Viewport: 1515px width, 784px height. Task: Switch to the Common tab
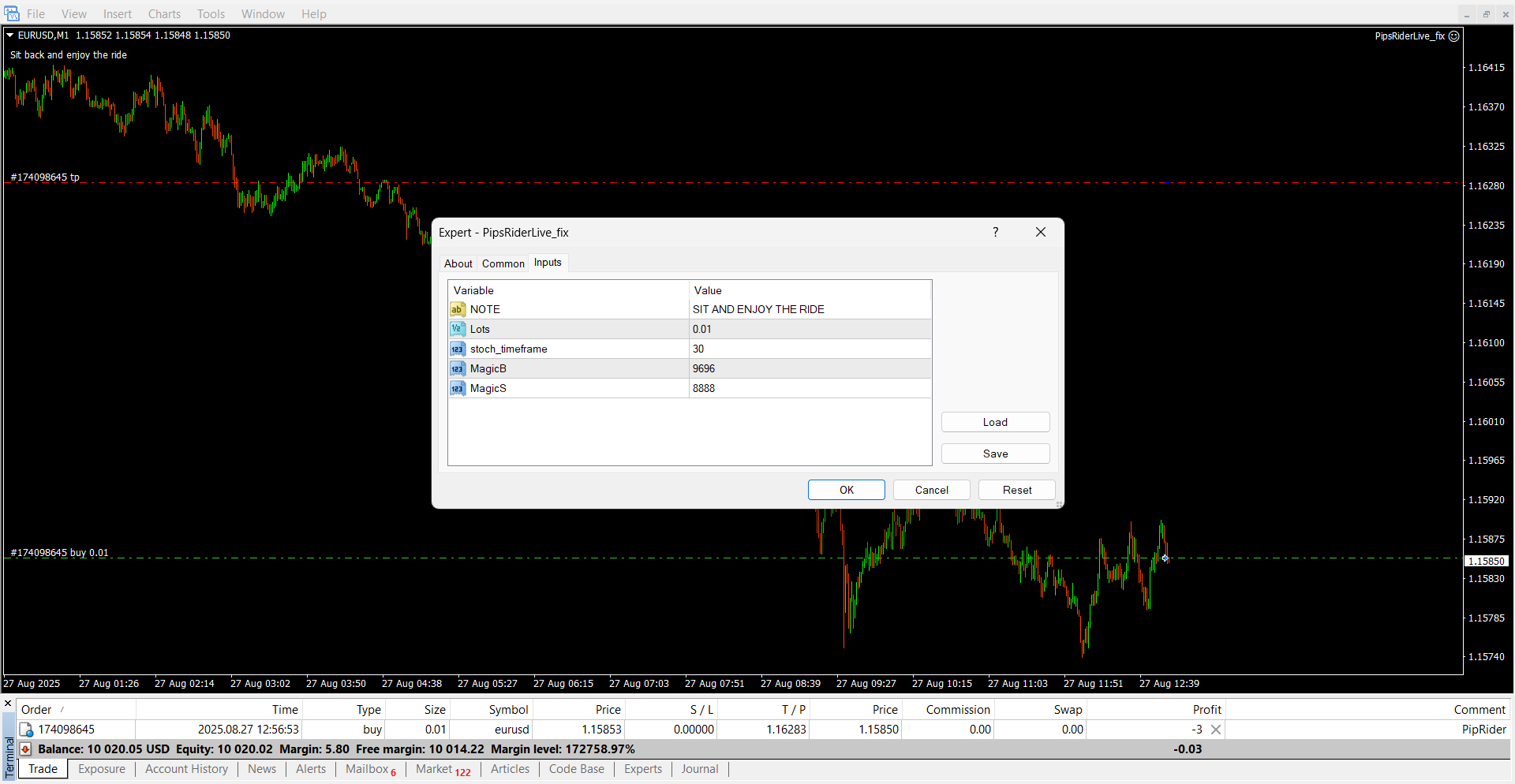[503, 263]
